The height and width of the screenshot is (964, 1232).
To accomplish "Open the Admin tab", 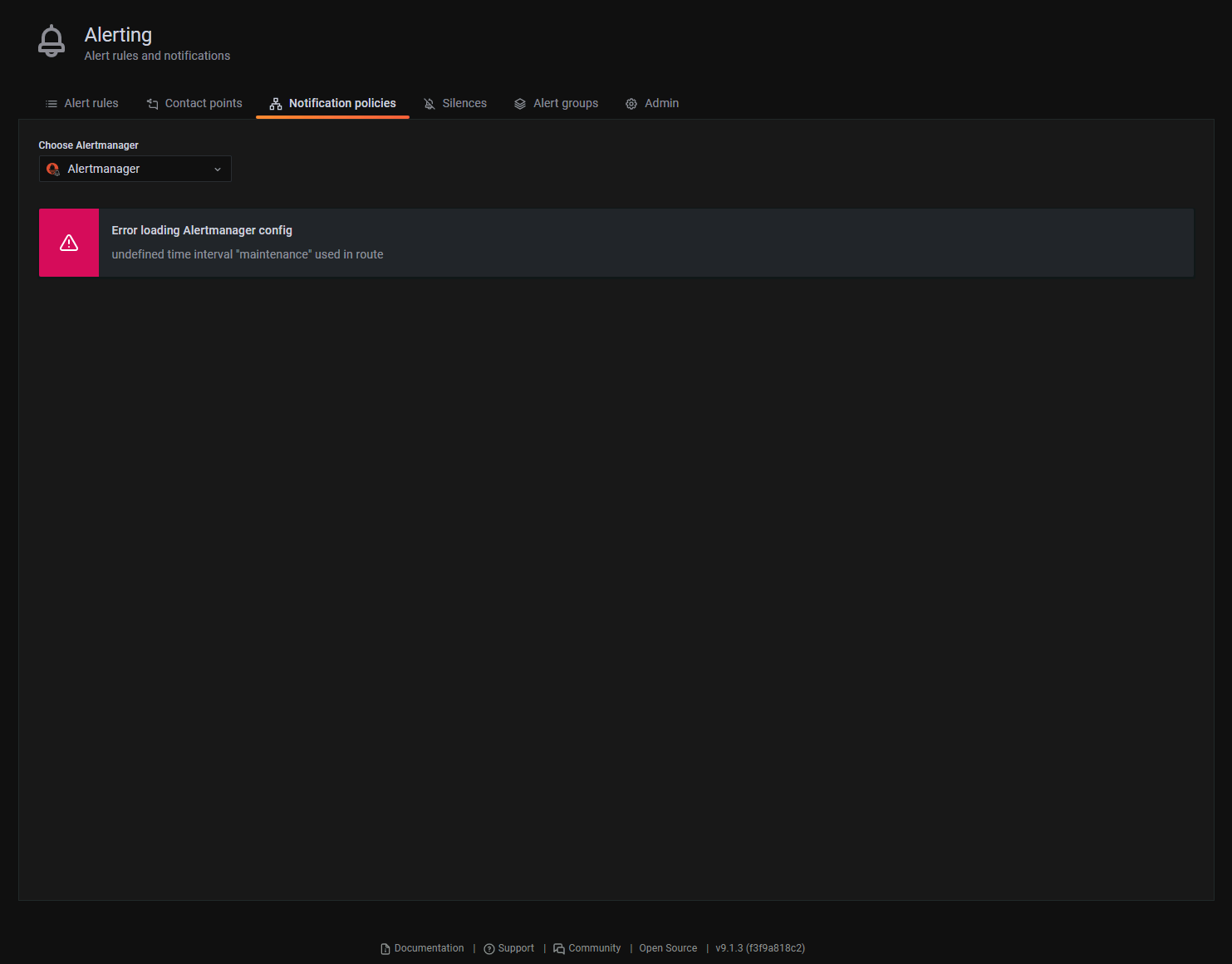I will coord(660,103).
